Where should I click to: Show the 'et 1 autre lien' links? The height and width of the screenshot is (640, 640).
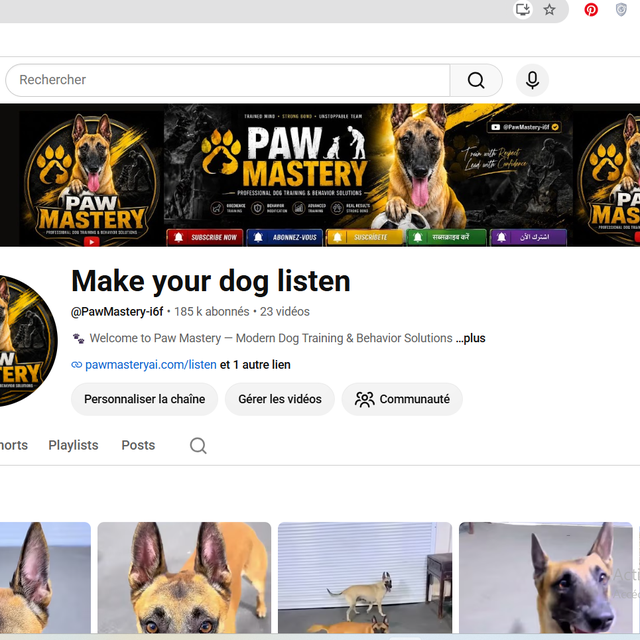[x=255, y=364]
